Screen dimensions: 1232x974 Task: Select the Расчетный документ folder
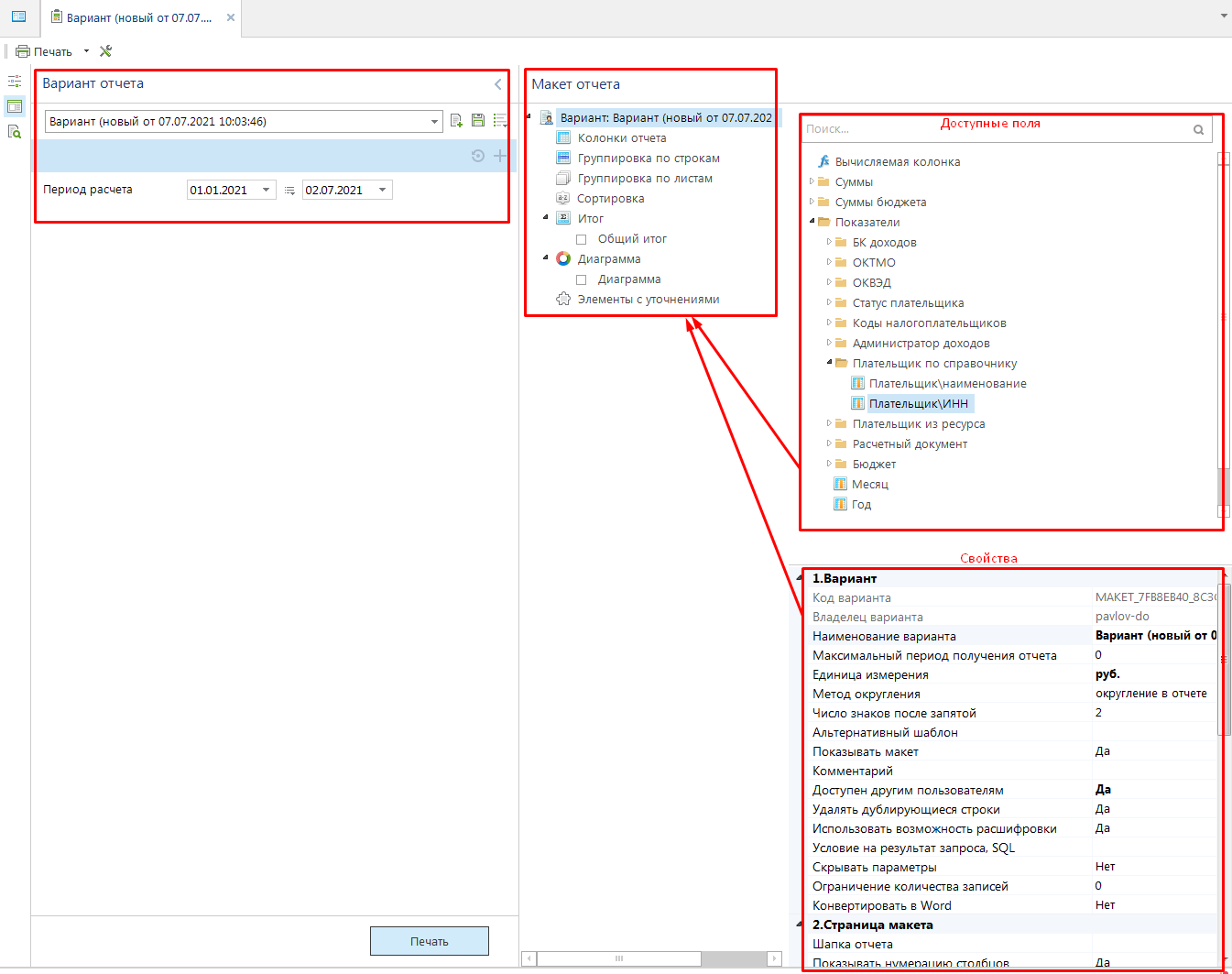(x=910, y=443)
